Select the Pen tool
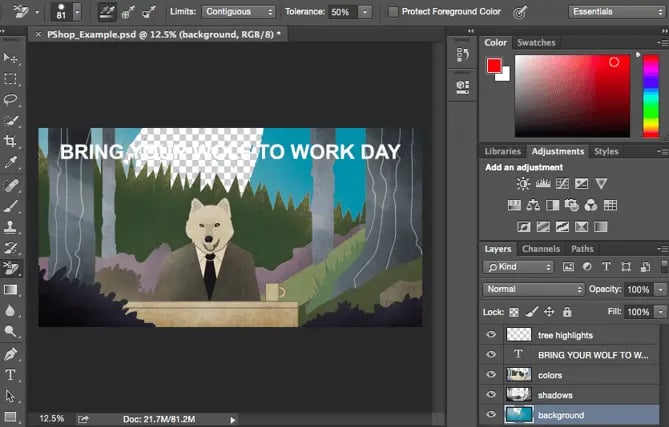Screen dimensions: 669x427 click(x=11, y=354)
